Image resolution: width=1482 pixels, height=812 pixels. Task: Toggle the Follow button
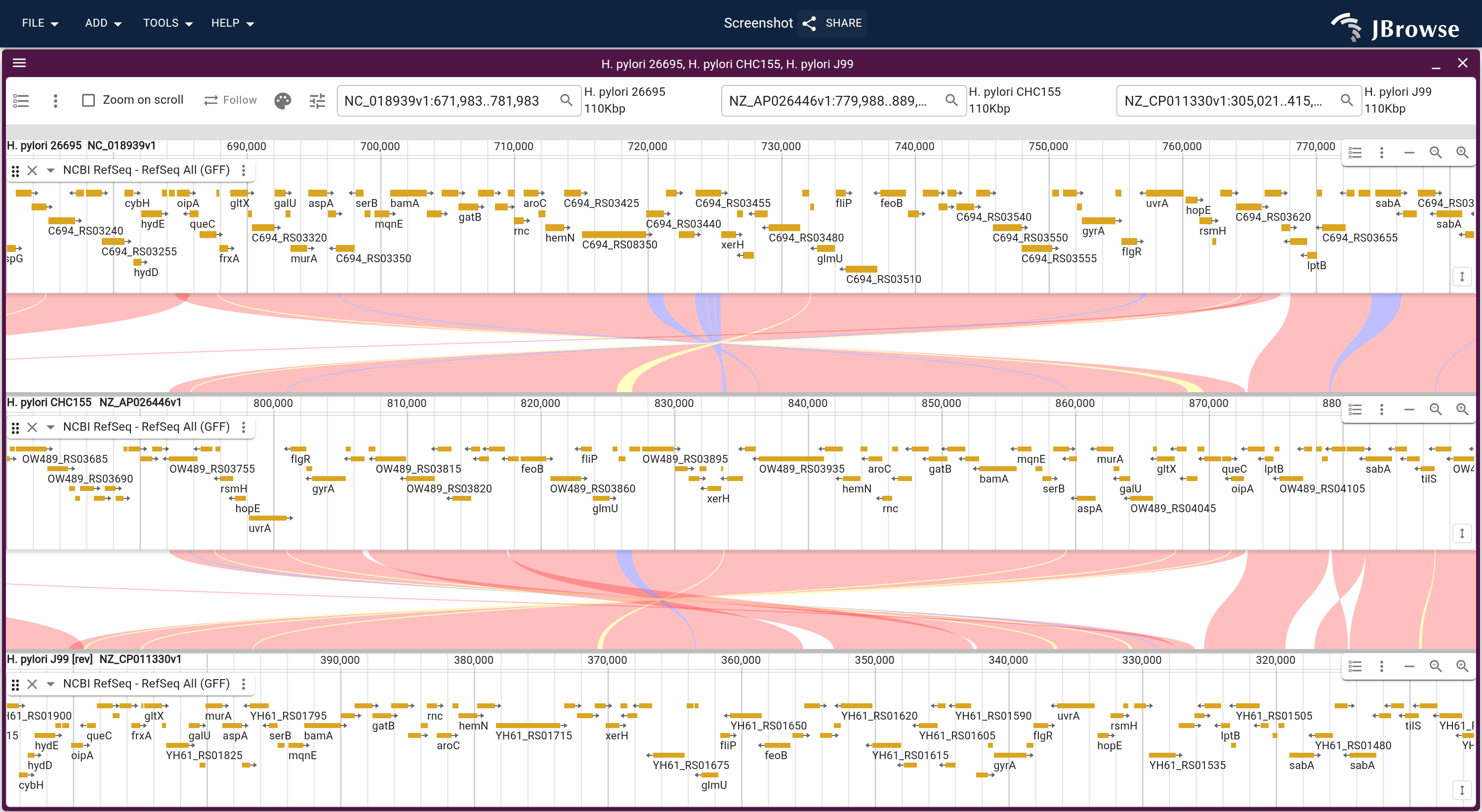click(x=230, y=100)
